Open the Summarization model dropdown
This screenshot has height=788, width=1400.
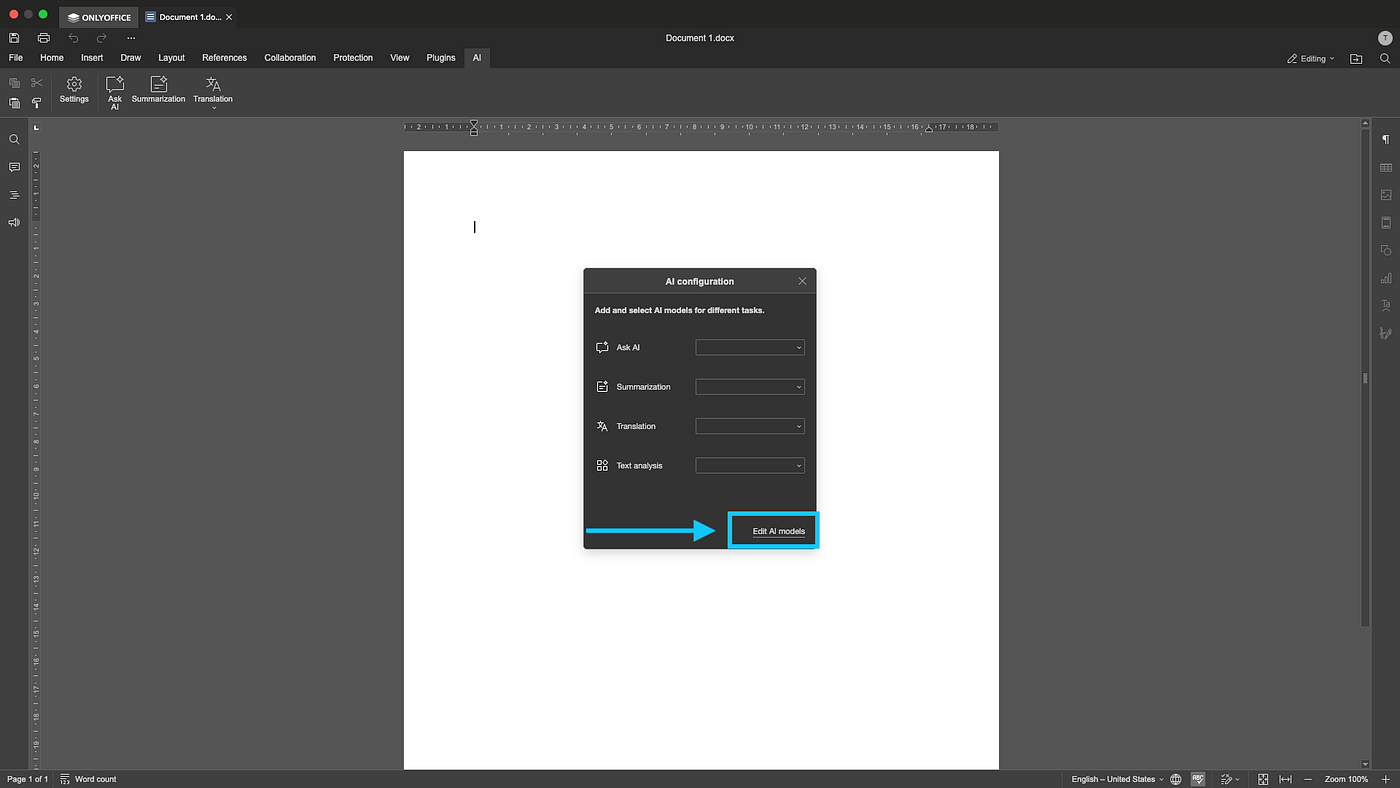(x=750, y=387)
